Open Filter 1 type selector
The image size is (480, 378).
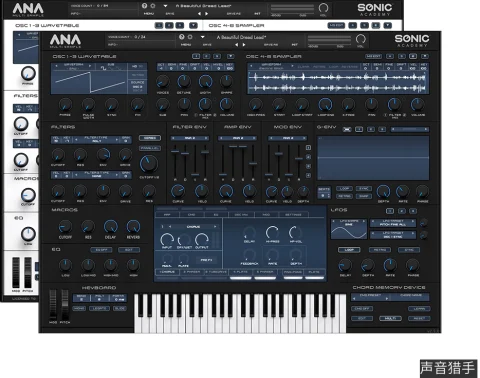tap(96, 139)
